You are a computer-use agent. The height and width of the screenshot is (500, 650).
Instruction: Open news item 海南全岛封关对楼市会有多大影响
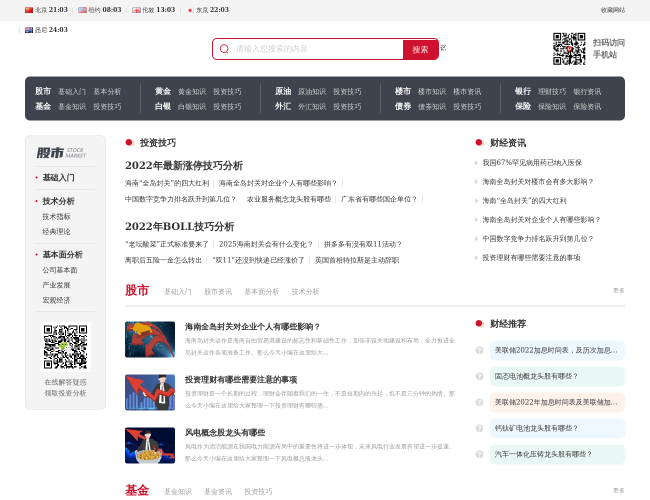[x=538, y=182]
